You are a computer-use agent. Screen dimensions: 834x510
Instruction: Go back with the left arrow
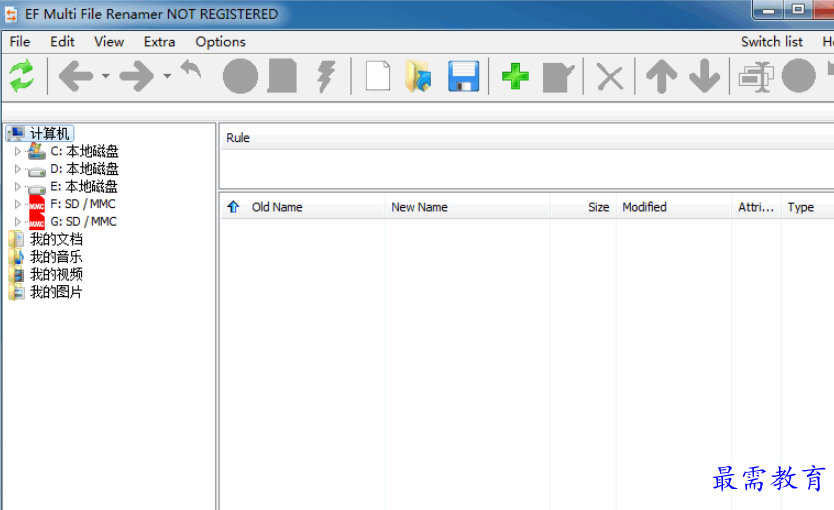click(76, 77)
